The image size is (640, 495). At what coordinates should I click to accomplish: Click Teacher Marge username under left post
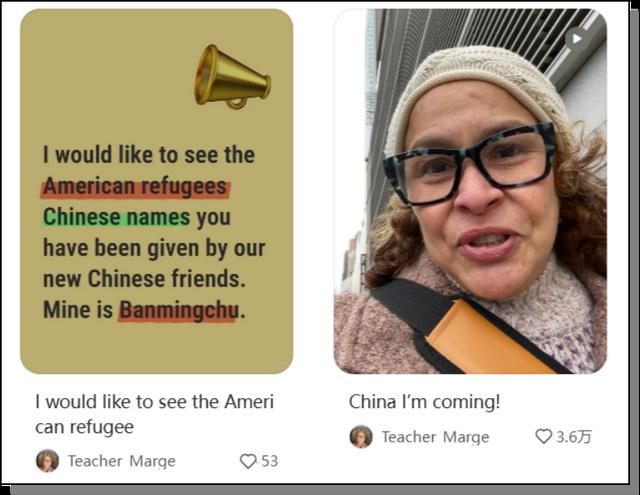point(122,461)
